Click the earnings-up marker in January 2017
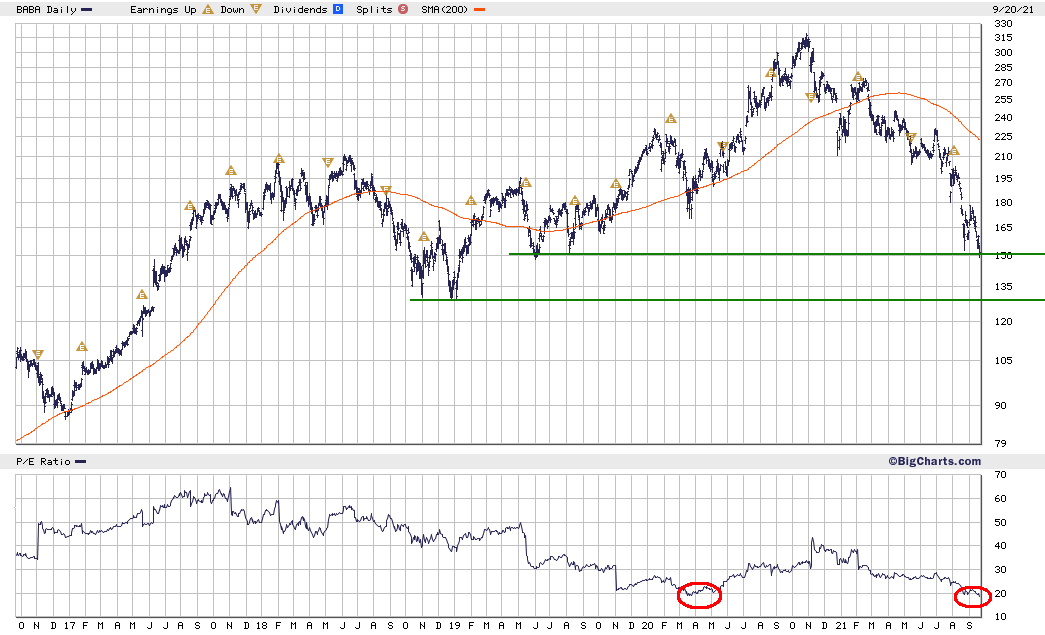 81,346
